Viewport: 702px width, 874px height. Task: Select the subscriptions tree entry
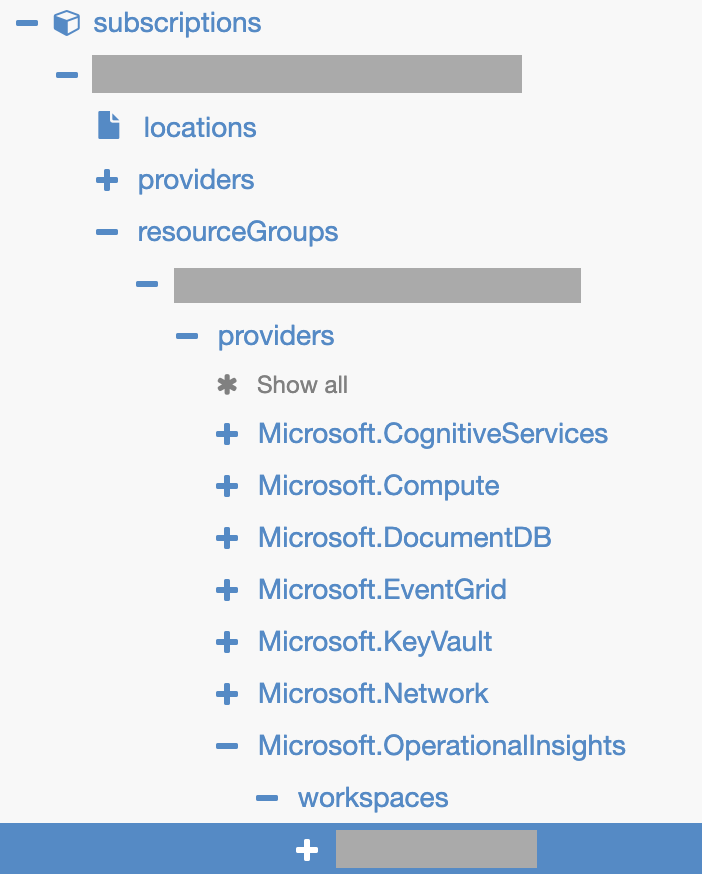(x=176, y=22)
